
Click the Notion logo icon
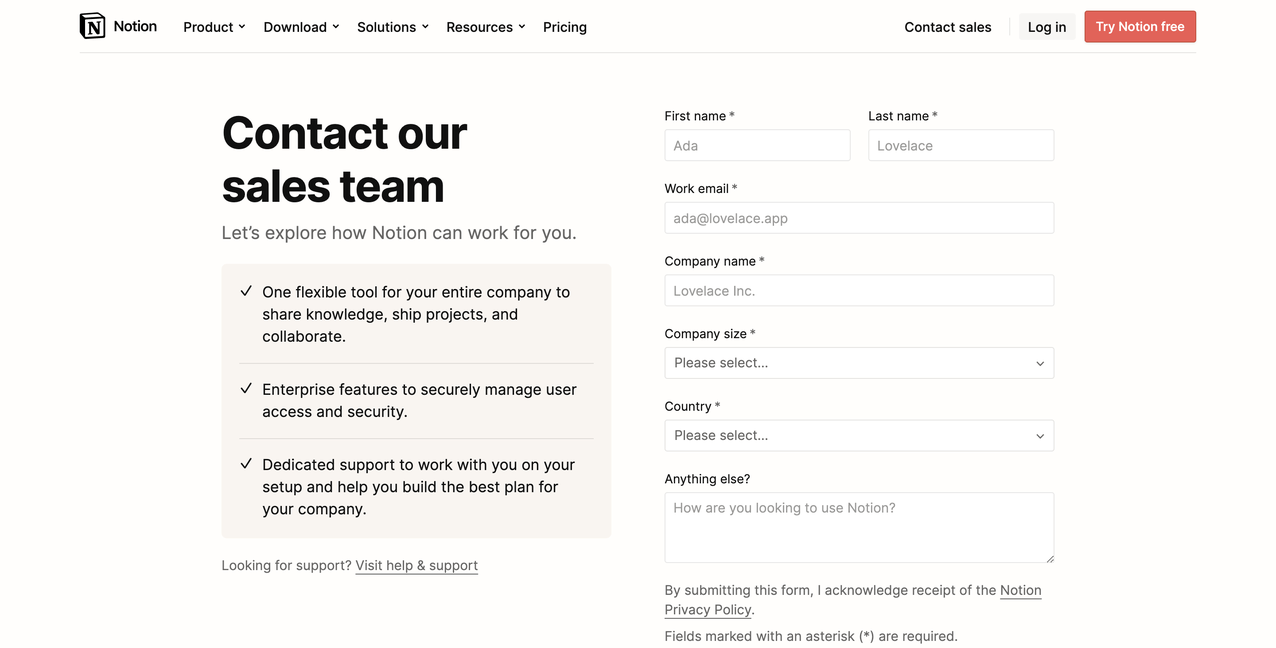click(x=91, y=24)
